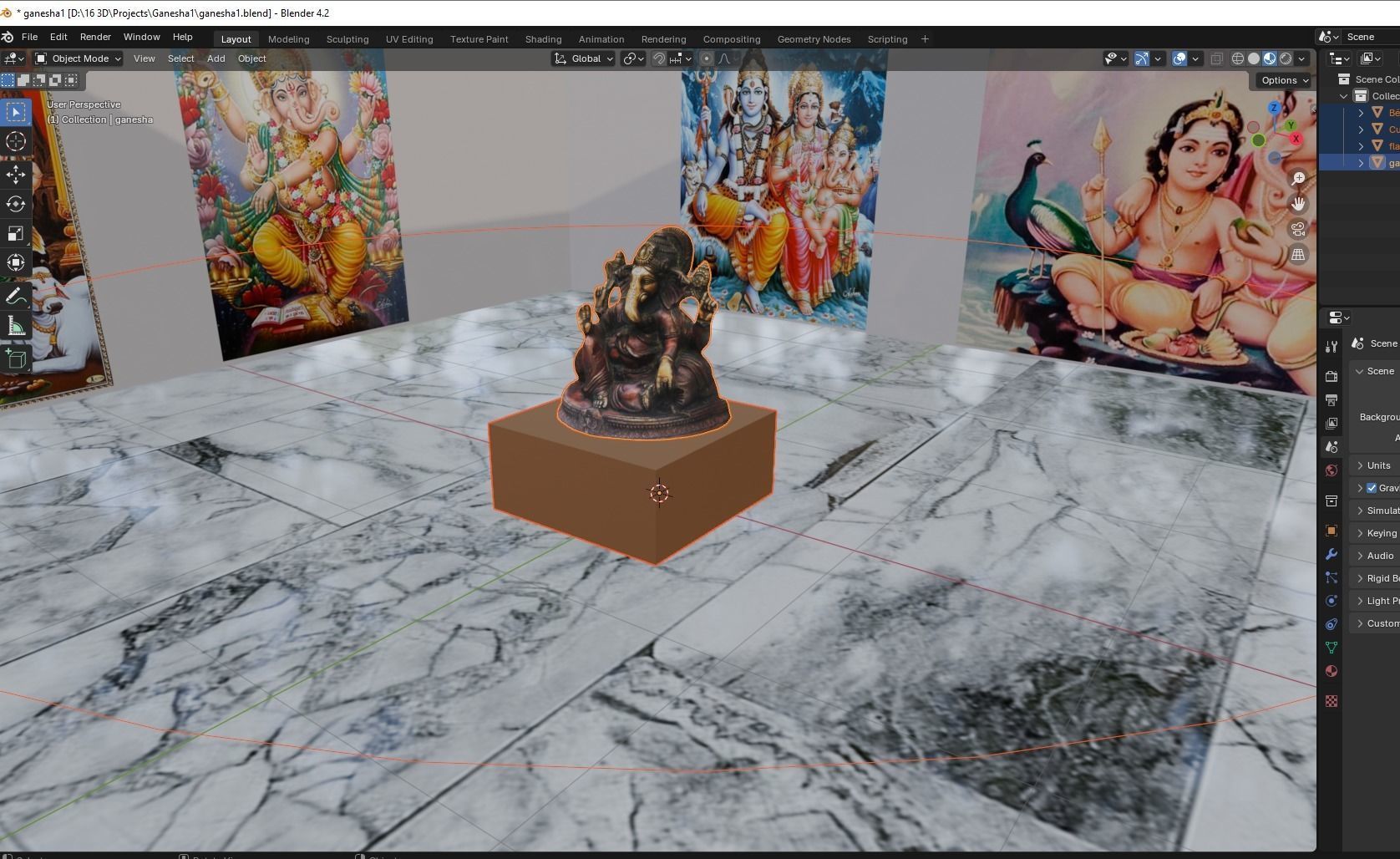
Task: Toggle the Gravity checkbox
Action: pos(1372,488)
